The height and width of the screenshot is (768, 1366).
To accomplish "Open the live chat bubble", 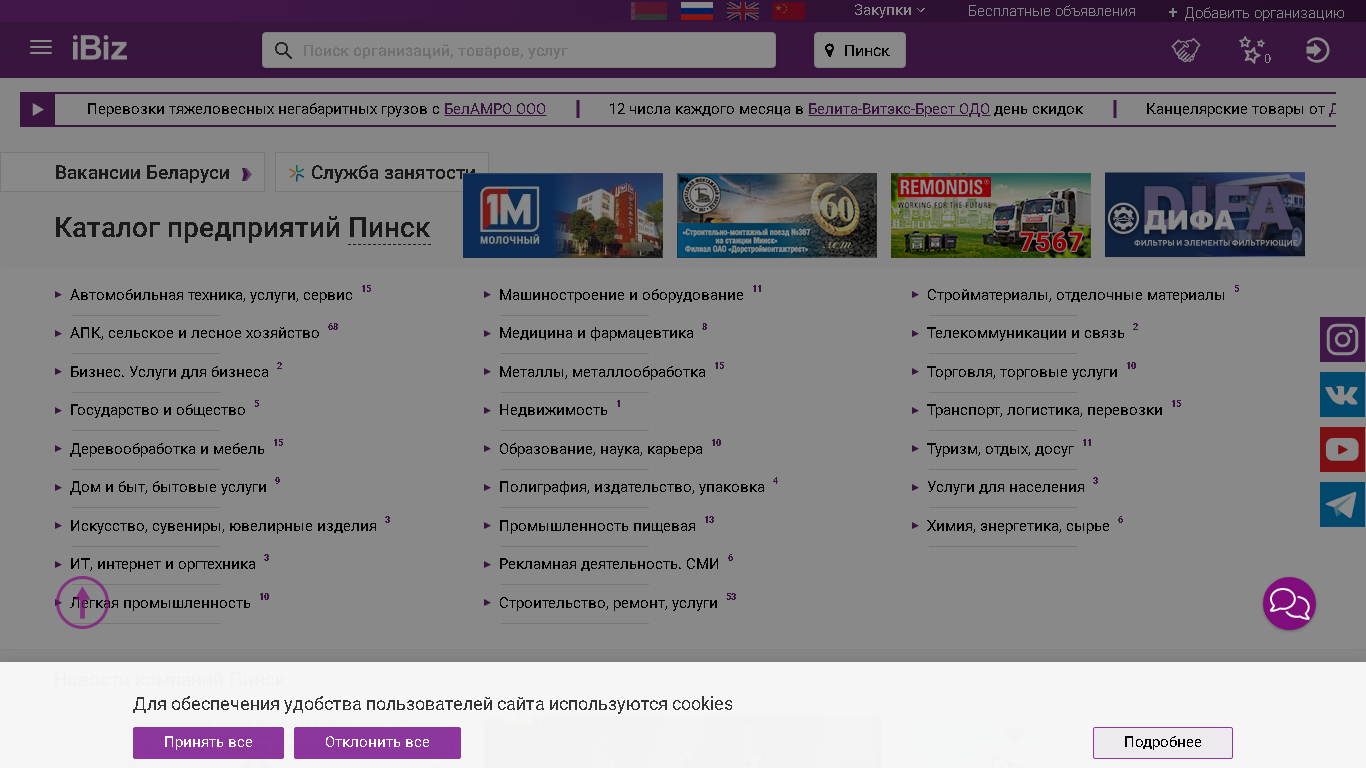I will [1289, 603].
